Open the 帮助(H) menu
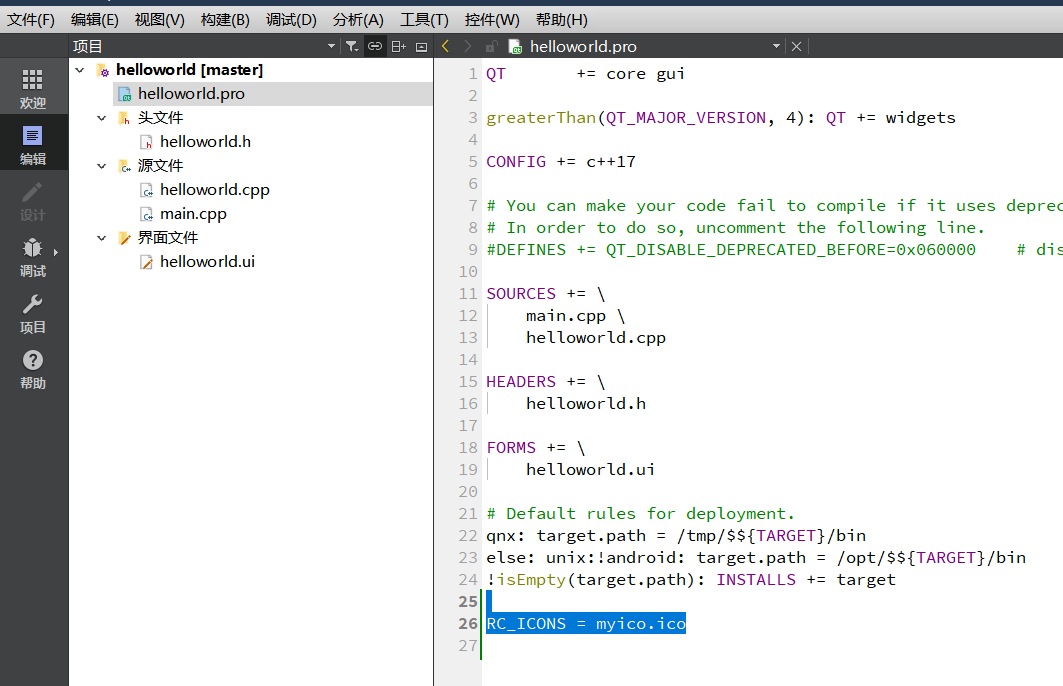This screenshot has height=686, width=1063. 561,20
